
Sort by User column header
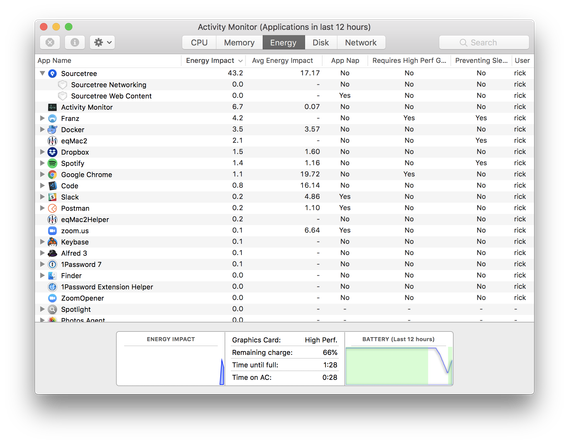522,61
